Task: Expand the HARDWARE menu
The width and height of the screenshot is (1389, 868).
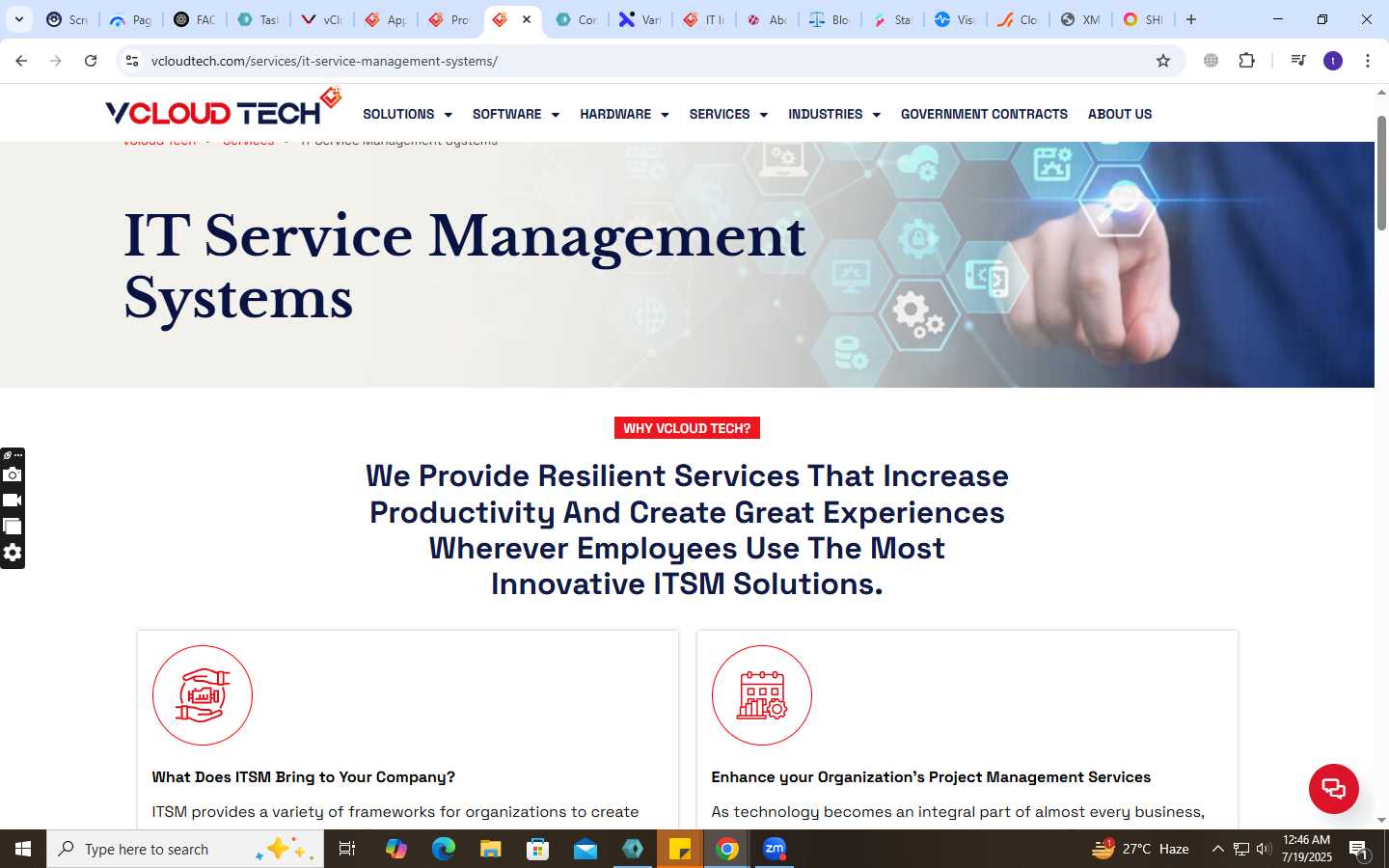Action: coord(624,114)
